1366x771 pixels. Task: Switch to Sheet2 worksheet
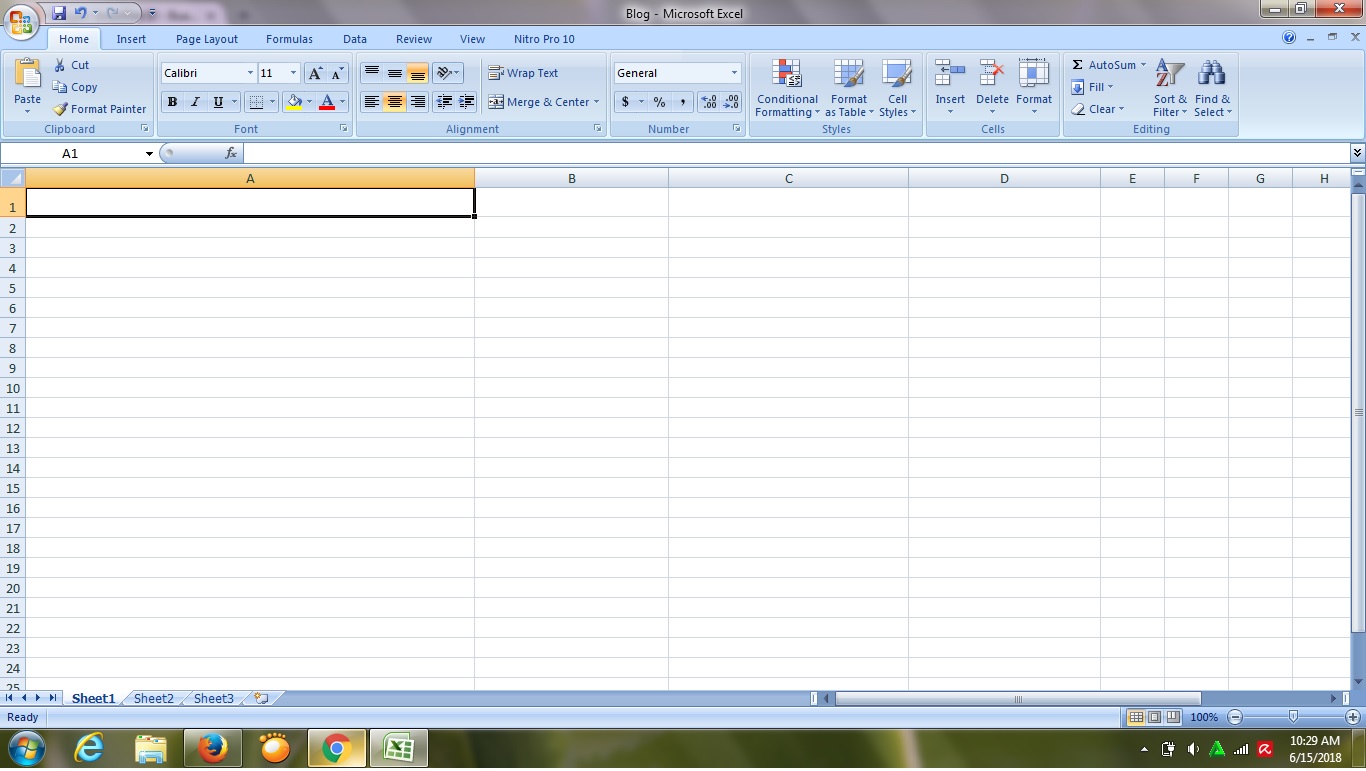pyautogui.click(x=154, y=698)
